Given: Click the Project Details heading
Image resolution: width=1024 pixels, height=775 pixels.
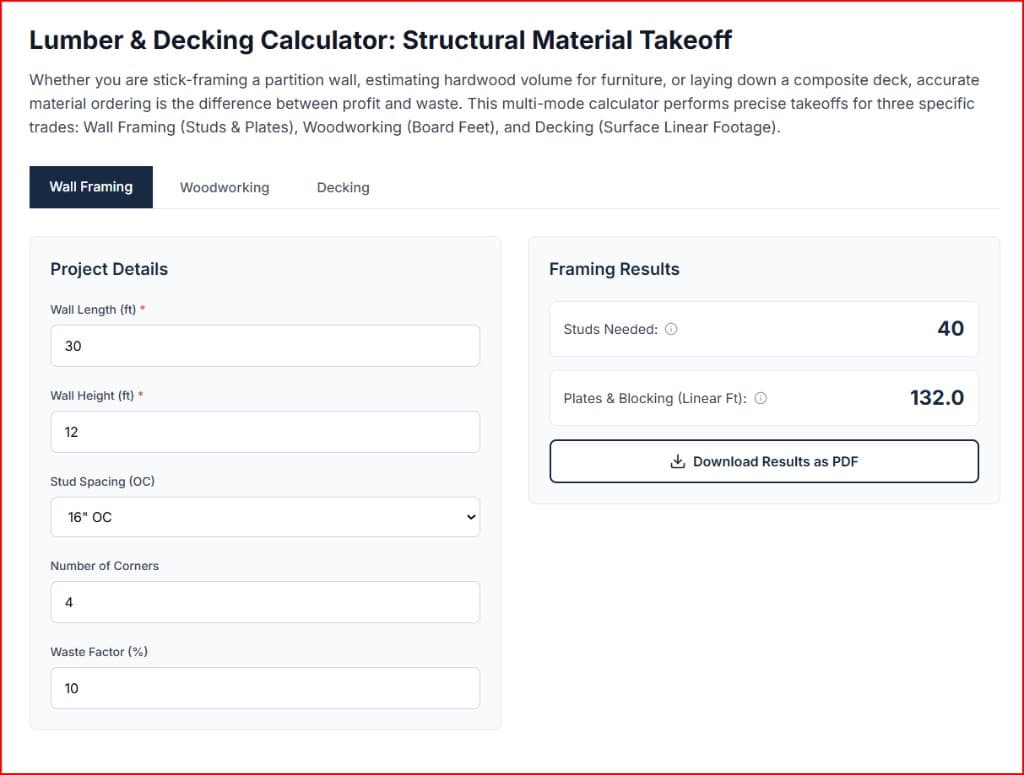Looking at the screenshot, I should pos(109,269).
